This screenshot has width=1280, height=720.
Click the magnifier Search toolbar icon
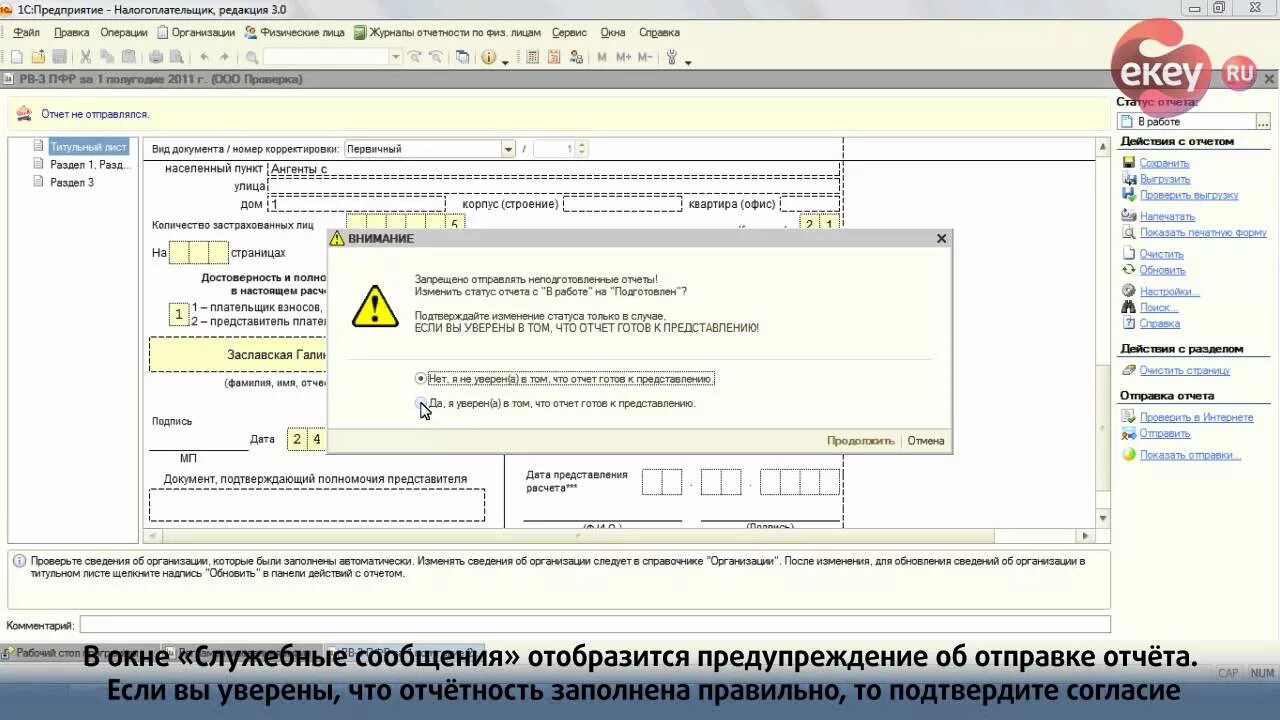pyautogui.click(x=251, y=57)
